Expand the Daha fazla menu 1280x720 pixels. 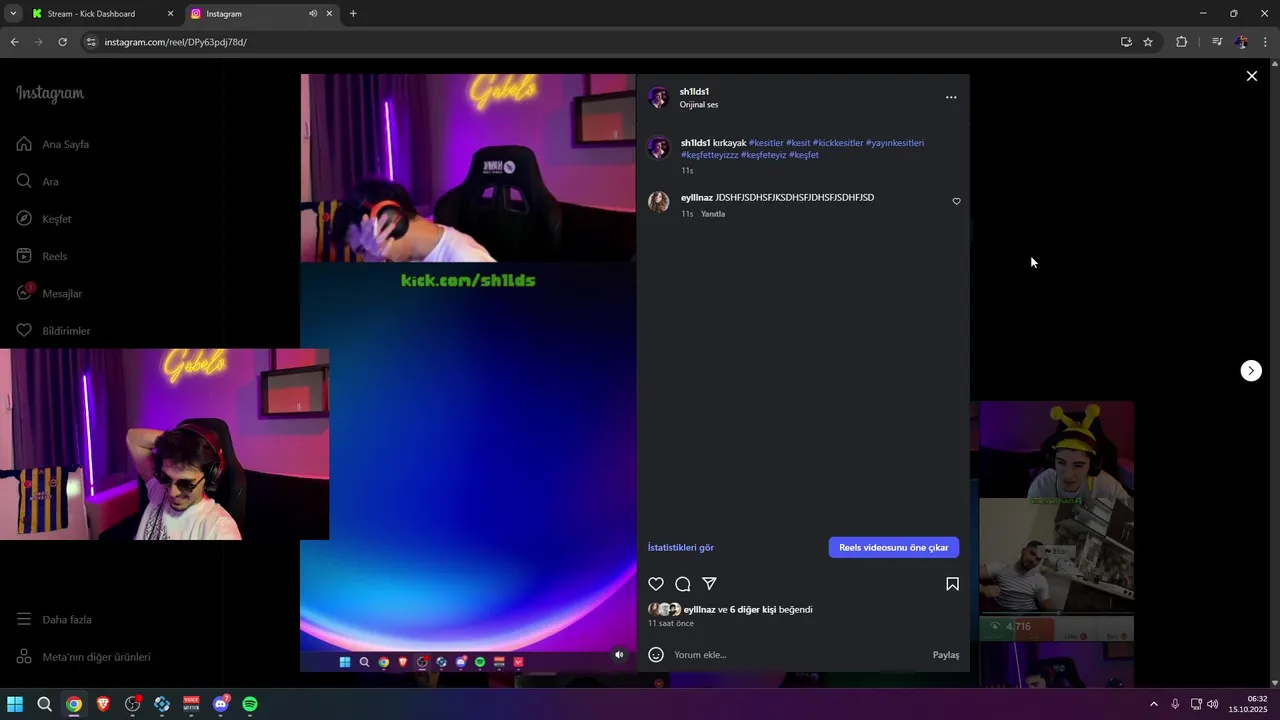[54, 619]
